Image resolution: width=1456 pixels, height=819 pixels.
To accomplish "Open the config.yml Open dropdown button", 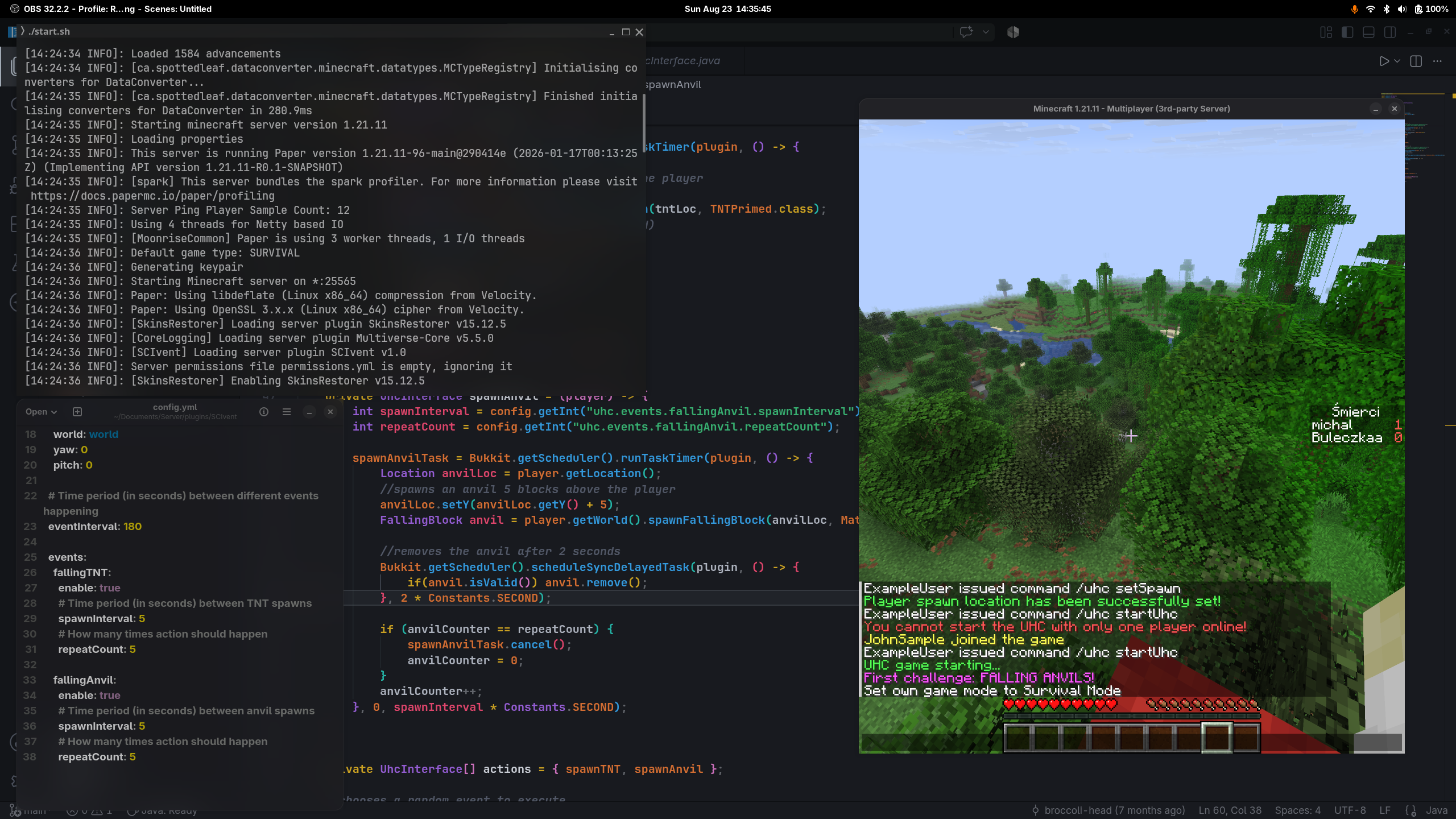I will [41, 412].
